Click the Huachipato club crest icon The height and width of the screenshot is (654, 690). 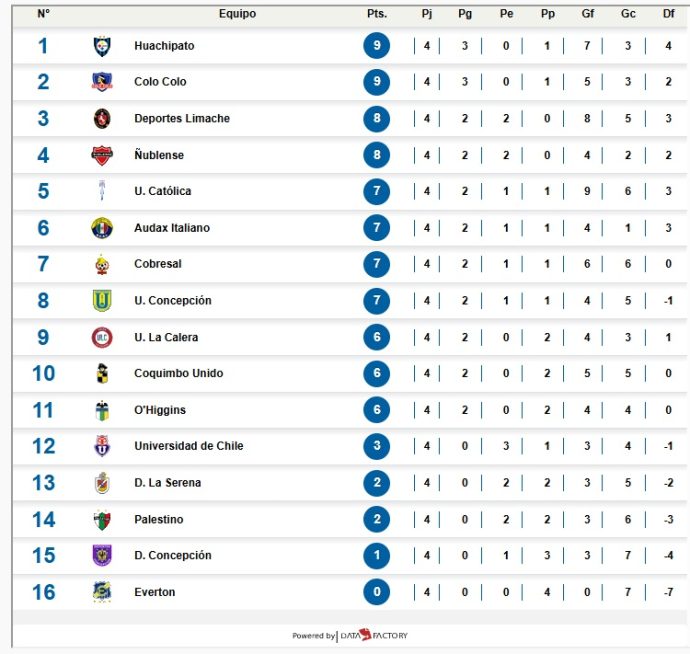[102, 46]
